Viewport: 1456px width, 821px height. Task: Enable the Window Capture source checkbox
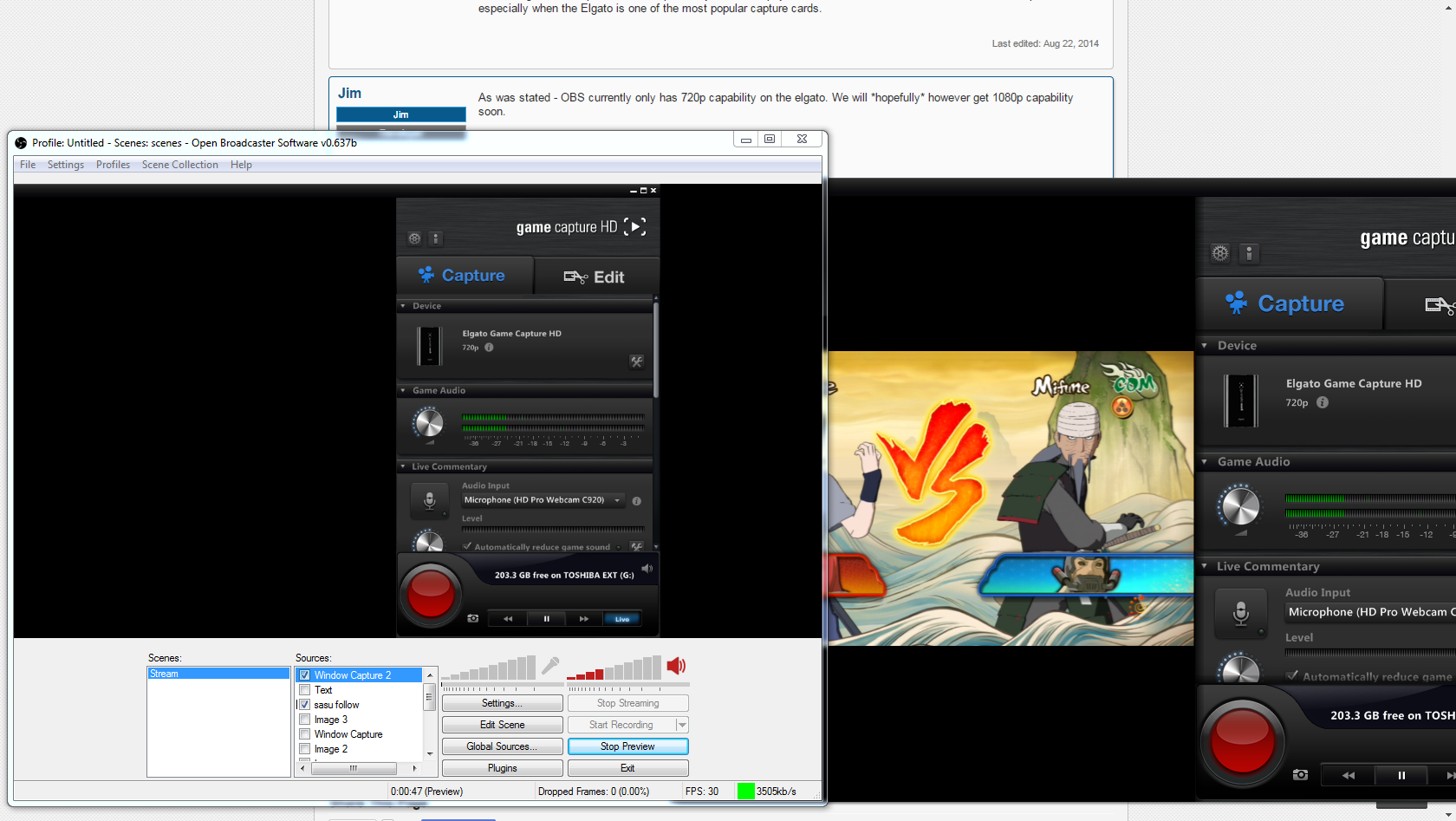click(x=305, y=734)
